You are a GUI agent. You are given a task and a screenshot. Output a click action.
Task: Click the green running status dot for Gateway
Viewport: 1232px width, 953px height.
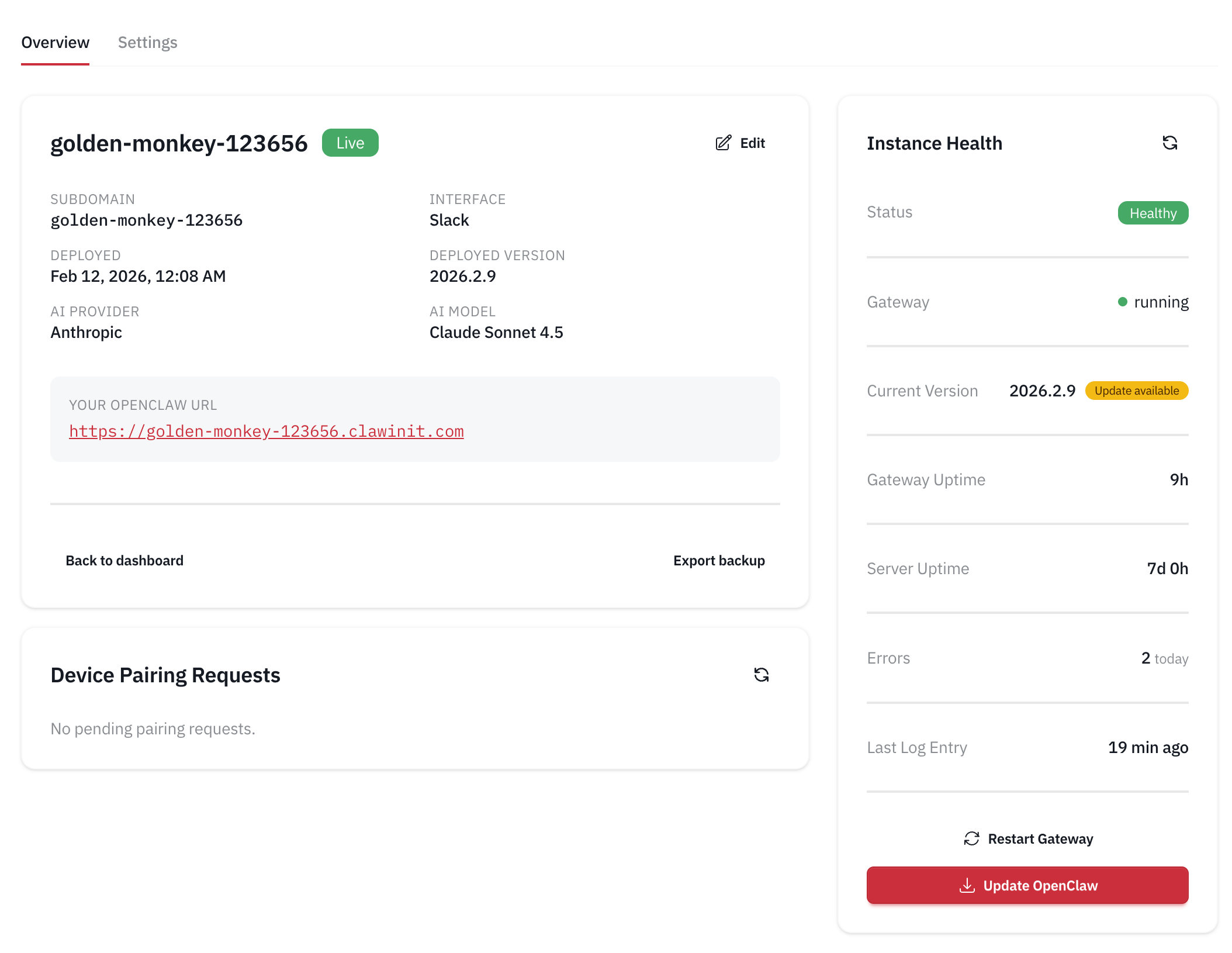click(x=1122, y=302)
